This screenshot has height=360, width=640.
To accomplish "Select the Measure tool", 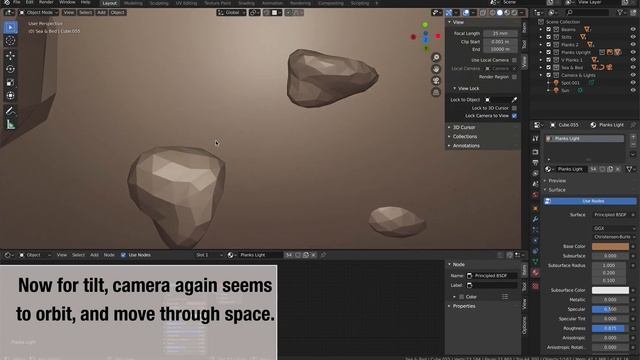I will point(11,124).
